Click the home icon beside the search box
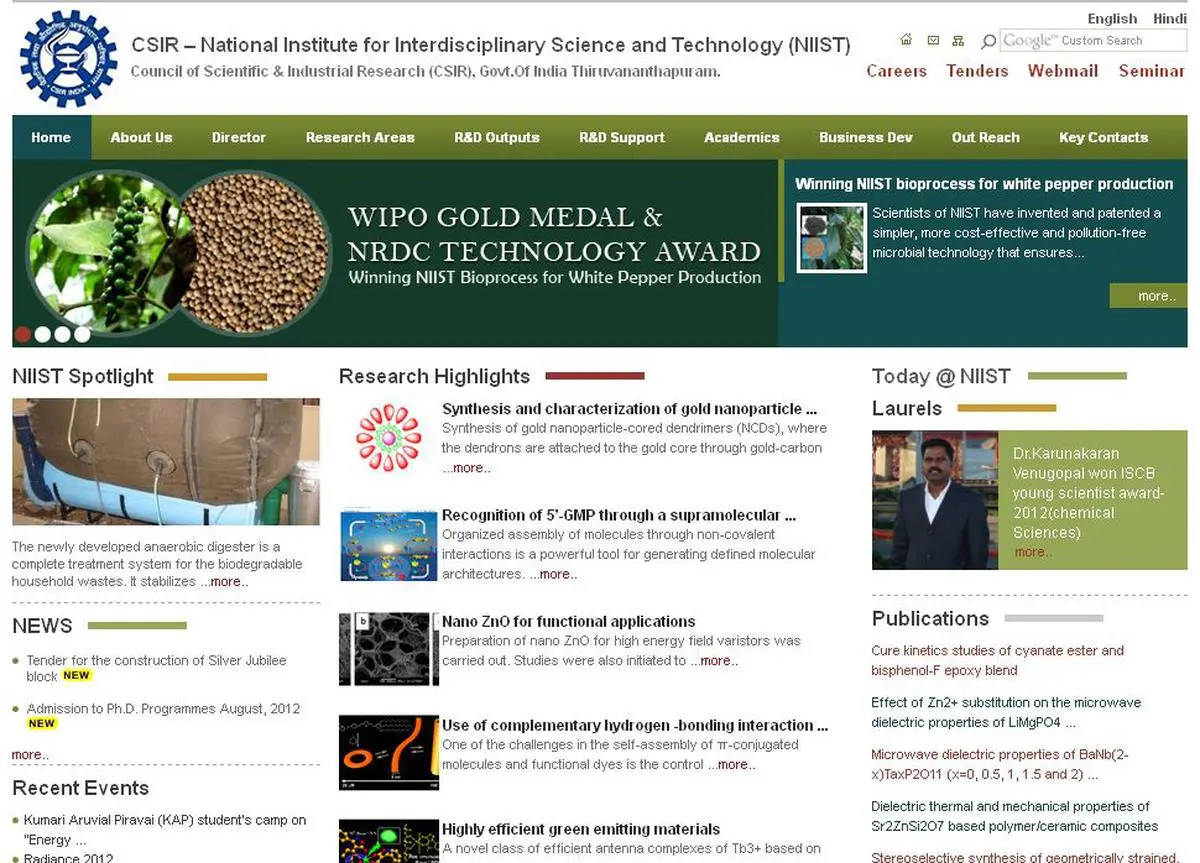The height and width of the screenshot is (863, 1200). click(x=906, y=40)
